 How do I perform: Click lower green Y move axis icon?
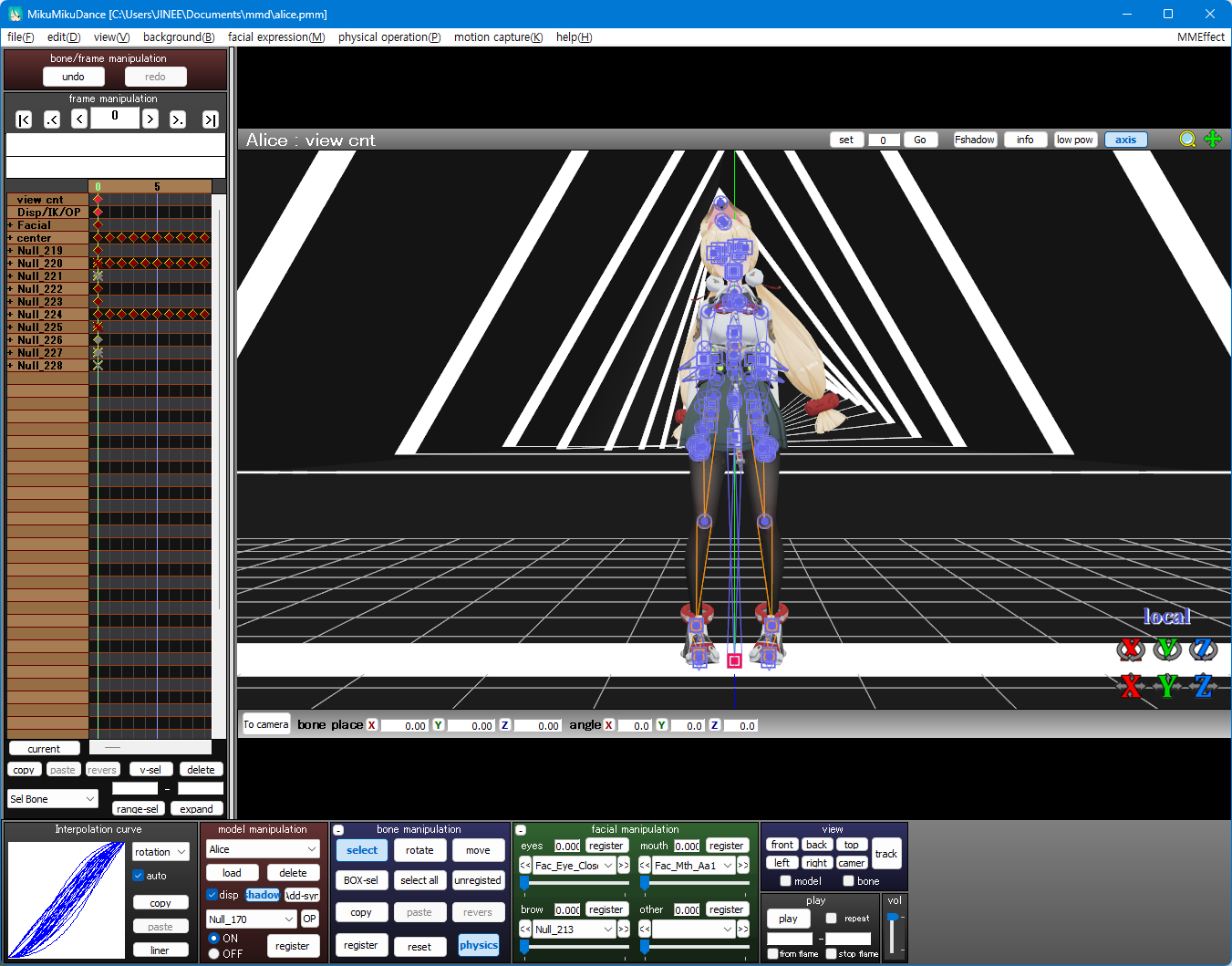click(1167, 685)
